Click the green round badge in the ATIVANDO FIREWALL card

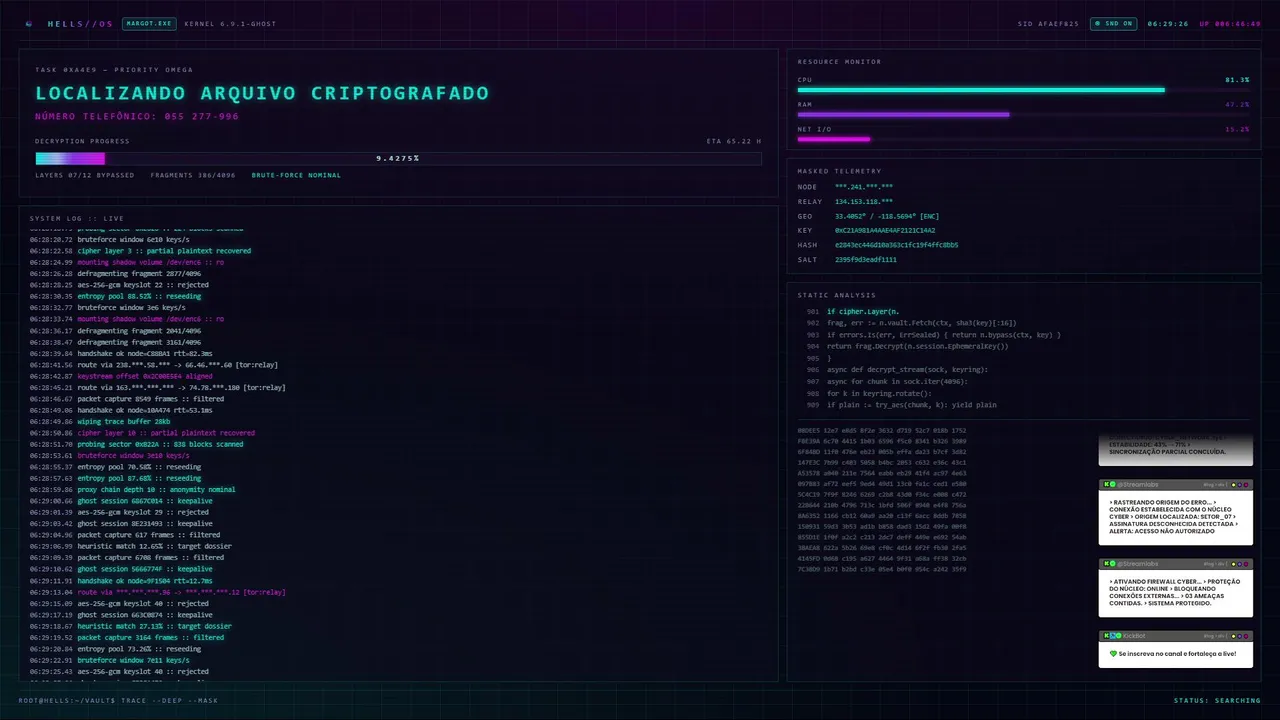[1113, 564]
